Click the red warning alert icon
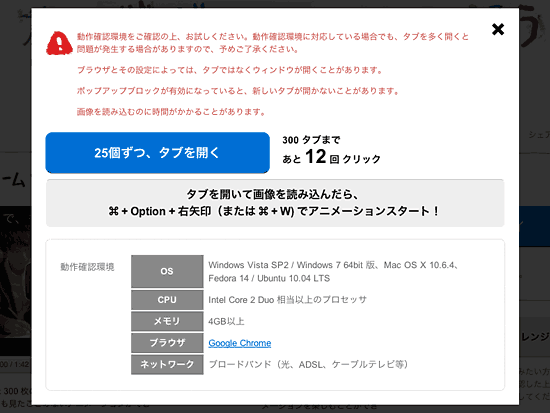Viewport: 550px width, 413px height. pos(59,43)
